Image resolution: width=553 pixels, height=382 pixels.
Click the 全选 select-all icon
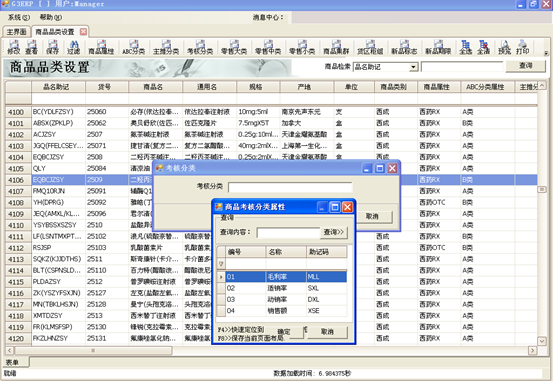click(x=466, y=47)
